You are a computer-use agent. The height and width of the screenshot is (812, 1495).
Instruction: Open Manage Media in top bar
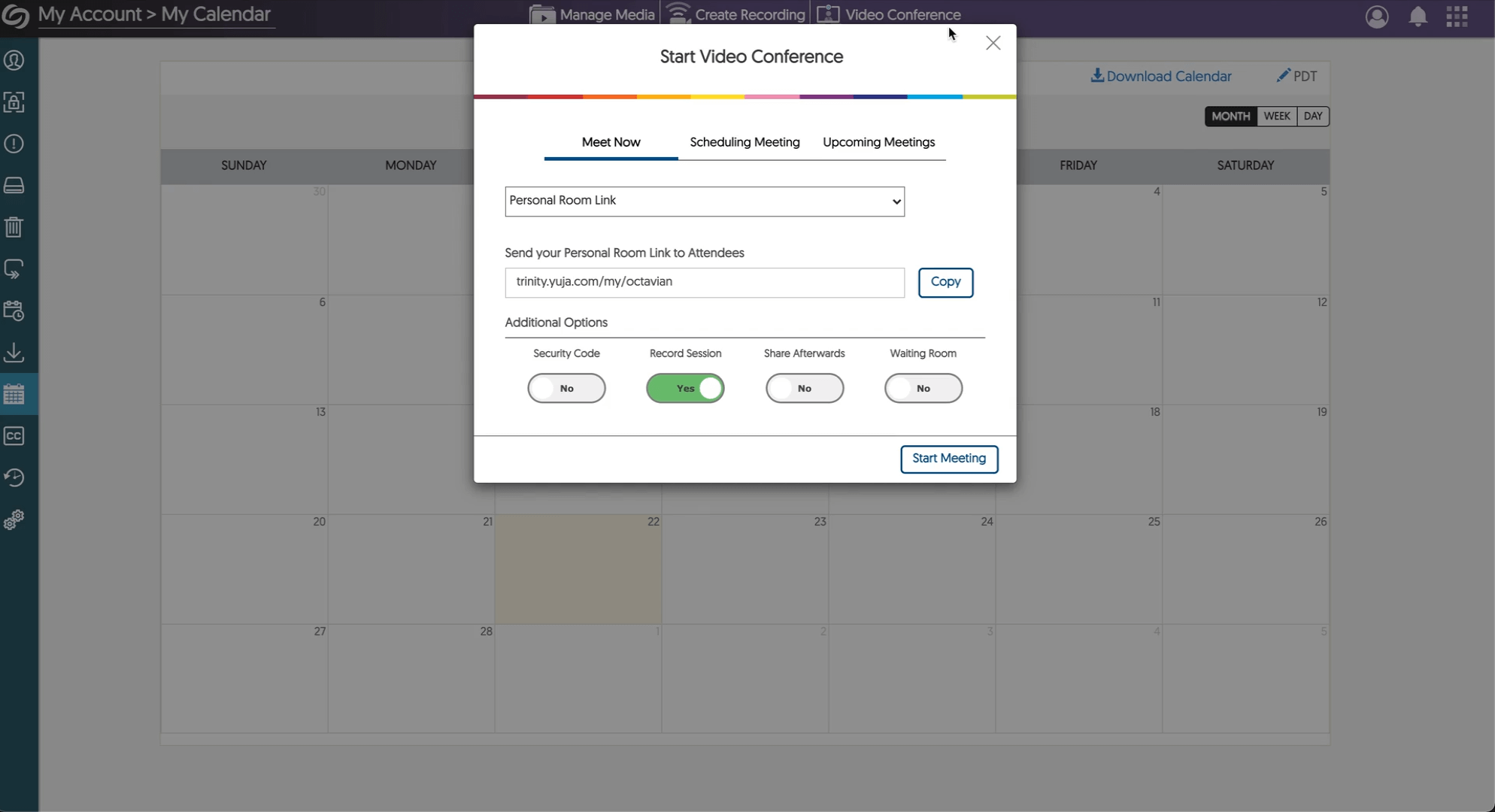point(593,14)
